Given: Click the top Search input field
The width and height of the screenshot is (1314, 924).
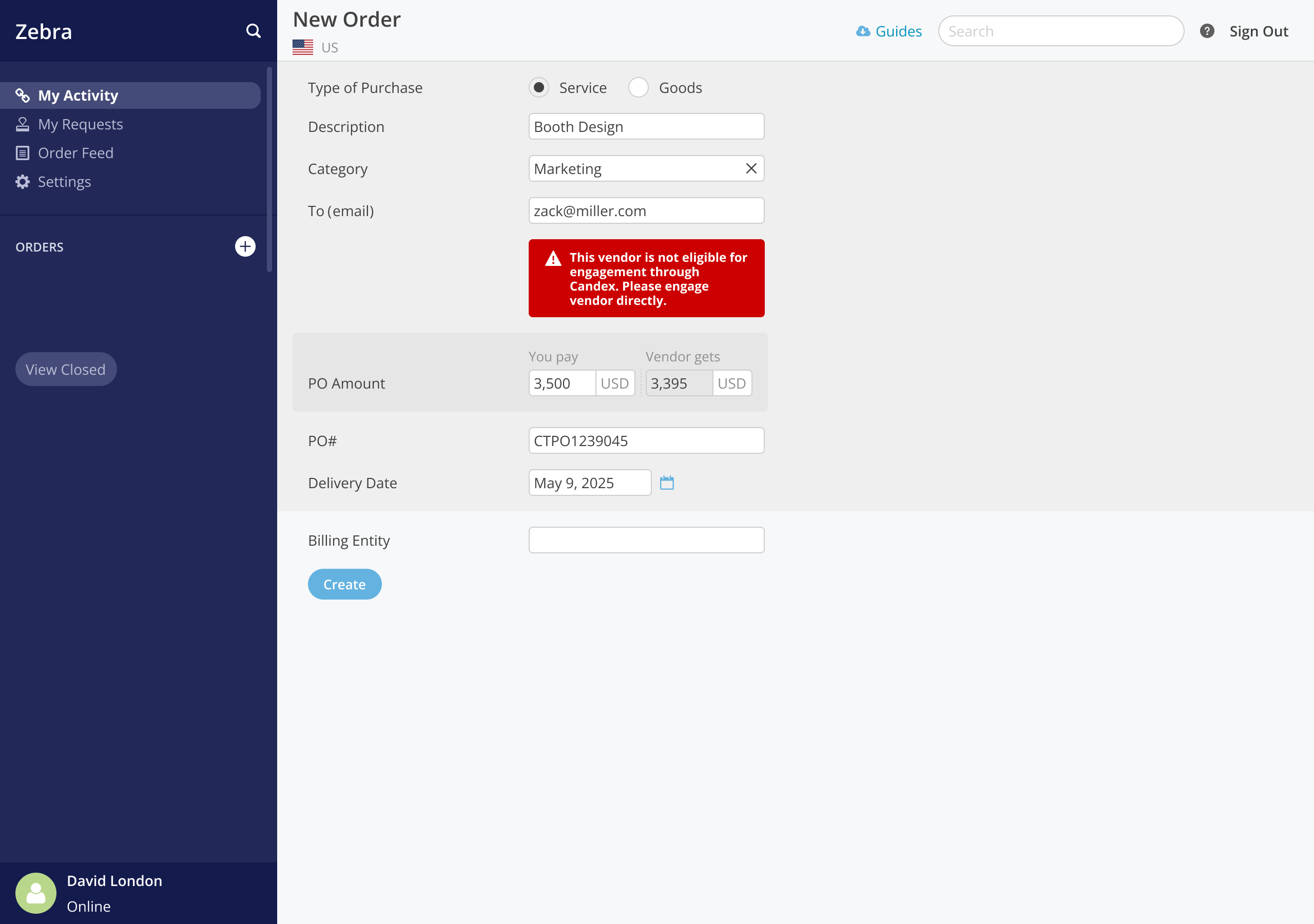Looking at the screenshot, I should point(1060,31).
